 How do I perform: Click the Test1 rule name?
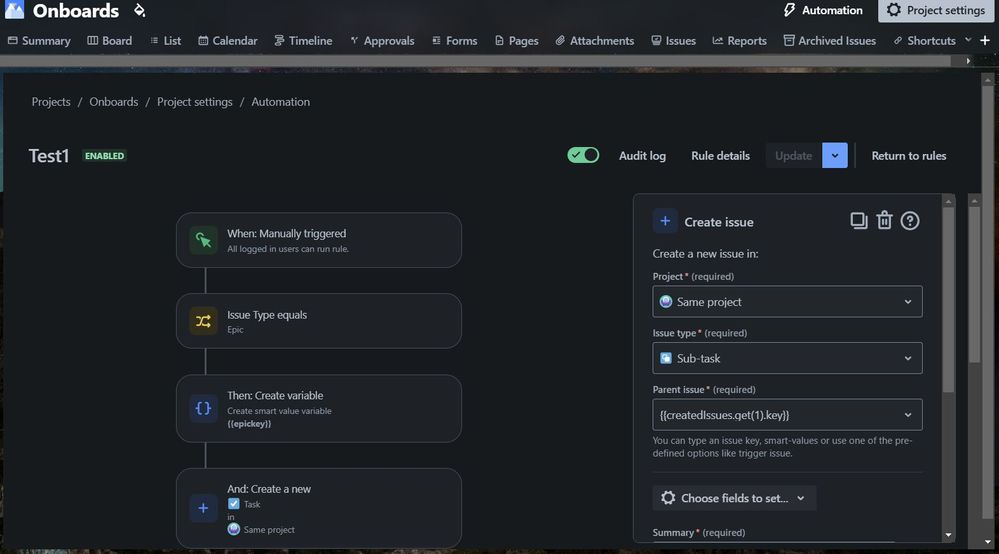coord(48,156)
